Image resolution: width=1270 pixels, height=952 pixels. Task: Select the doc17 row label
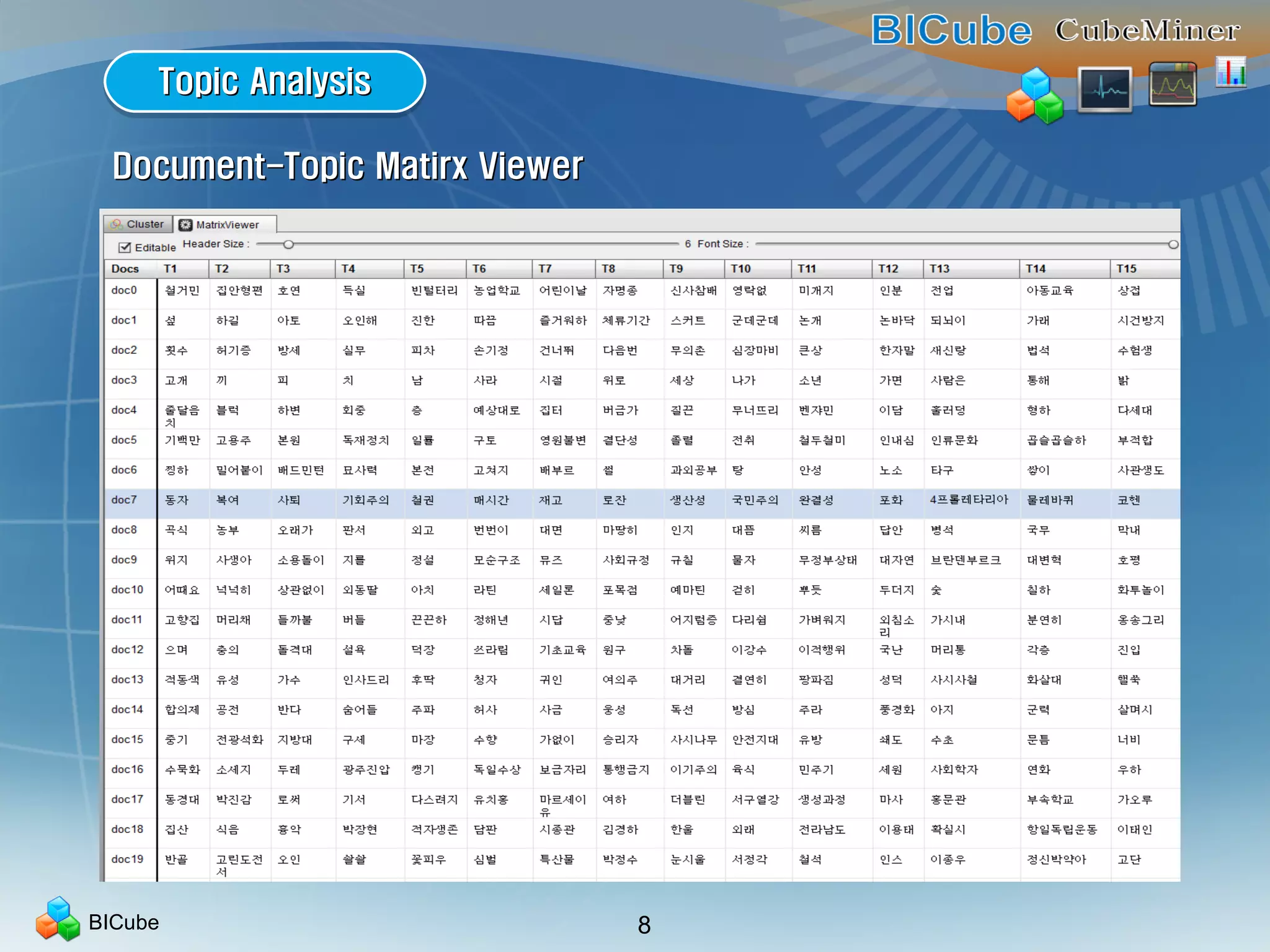[127, 800]
